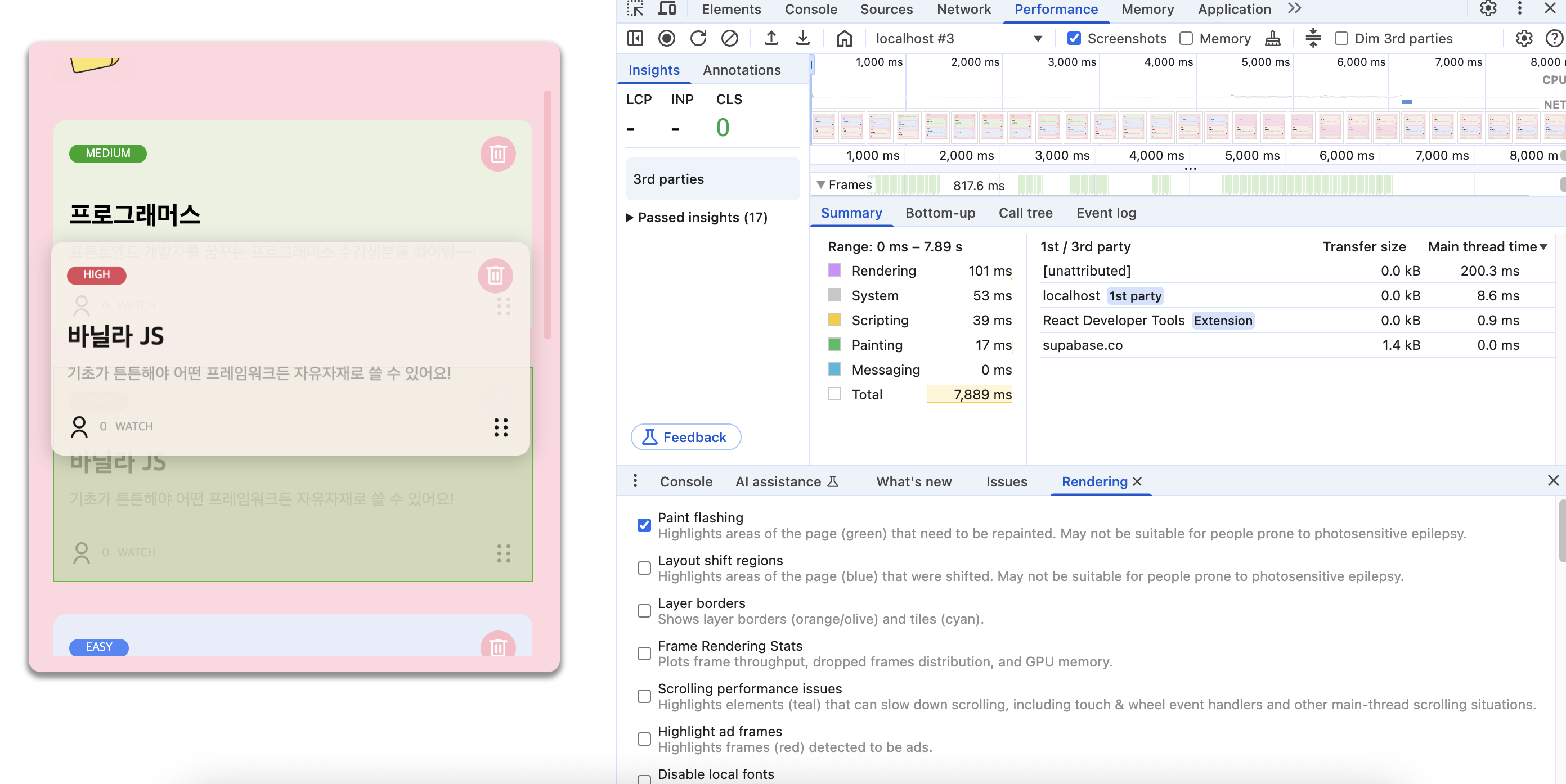Click the Feedback button
The height and width of the screenshot is (784, 1566).
tap(685, 437)
